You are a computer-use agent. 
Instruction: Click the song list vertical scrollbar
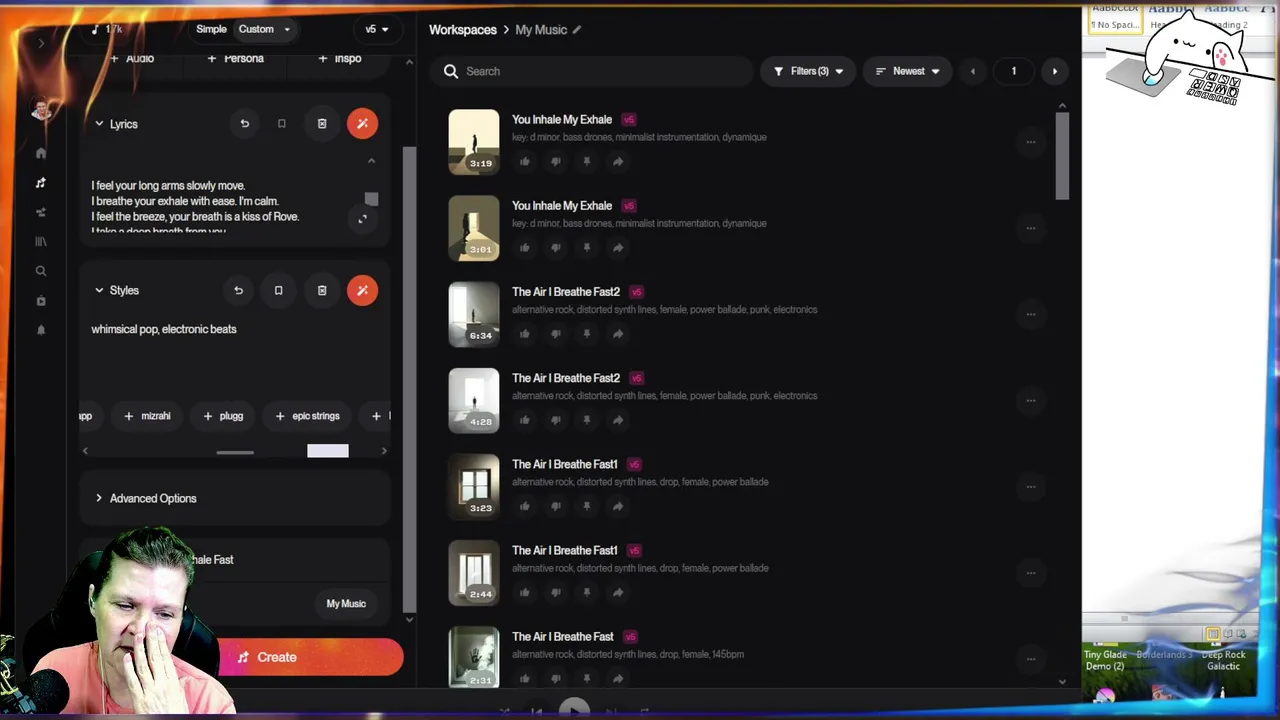coord(1062,155)
